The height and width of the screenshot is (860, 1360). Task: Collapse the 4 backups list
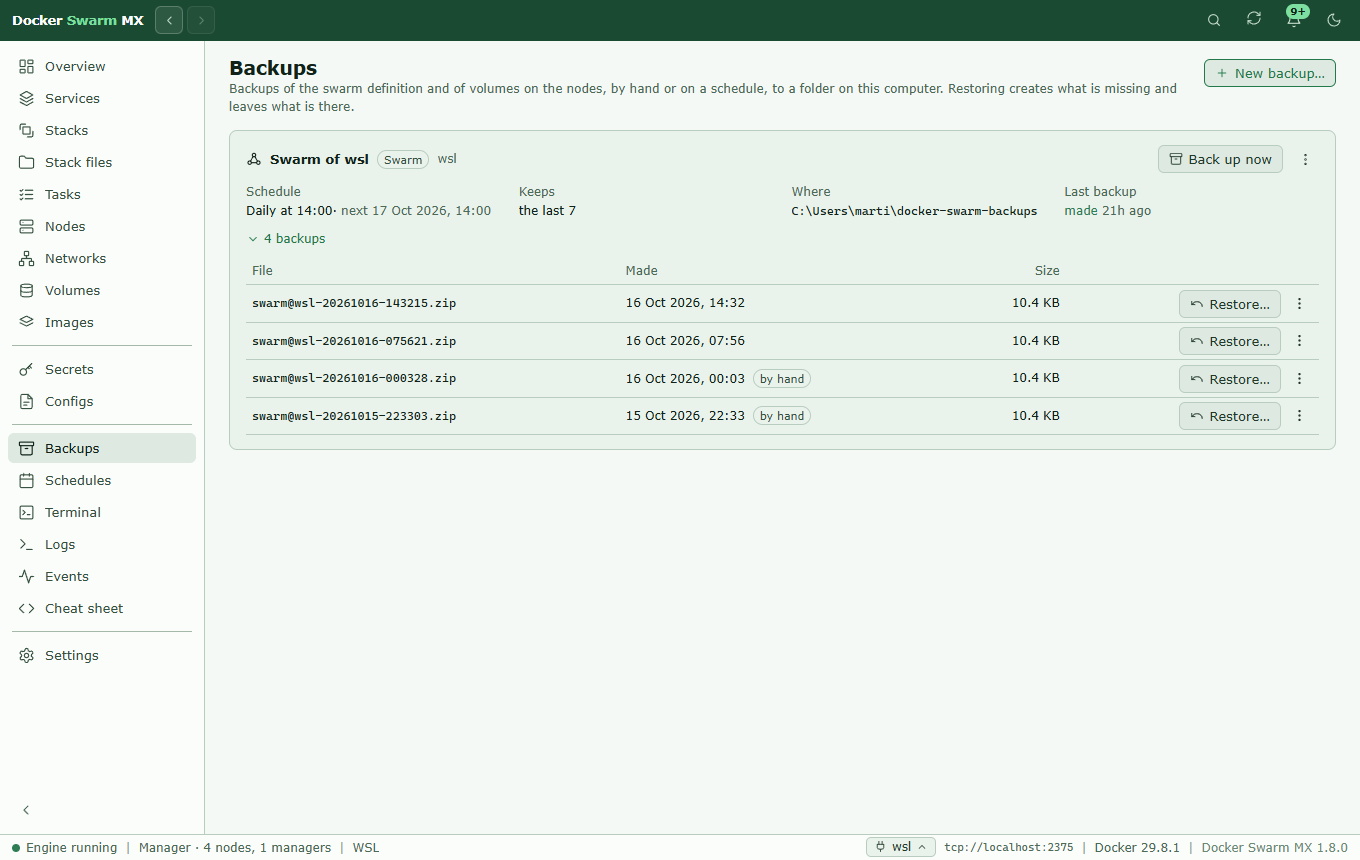pyautogui.click(x=287, y=239)
